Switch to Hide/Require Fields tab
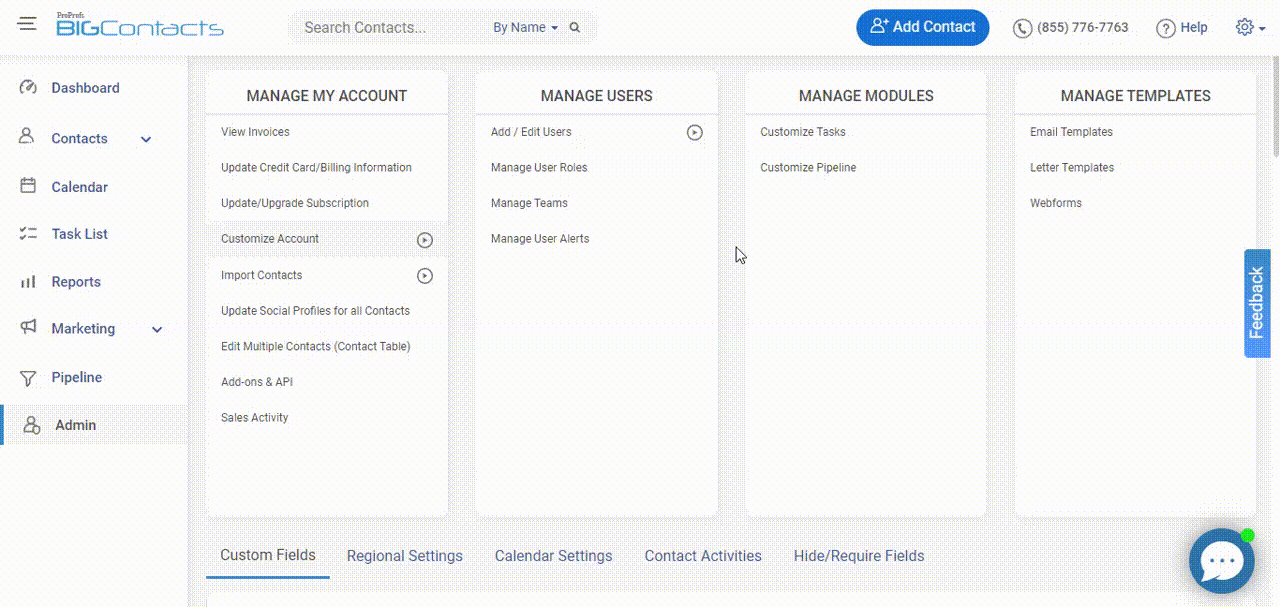Screen dimensions: 1280x607 click(x=859, y=556)
